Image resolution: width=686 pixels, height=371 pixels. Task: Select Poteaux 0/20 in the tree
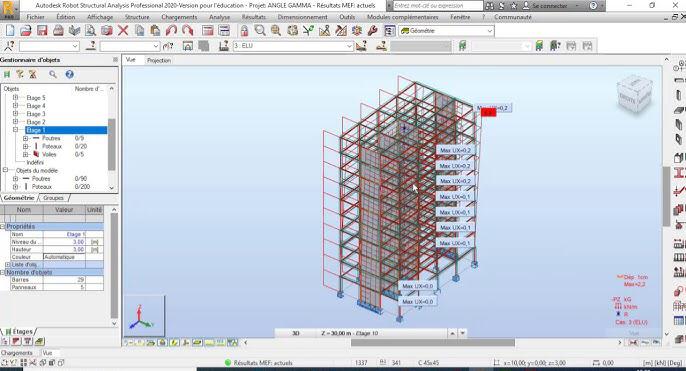click(52, 146)
